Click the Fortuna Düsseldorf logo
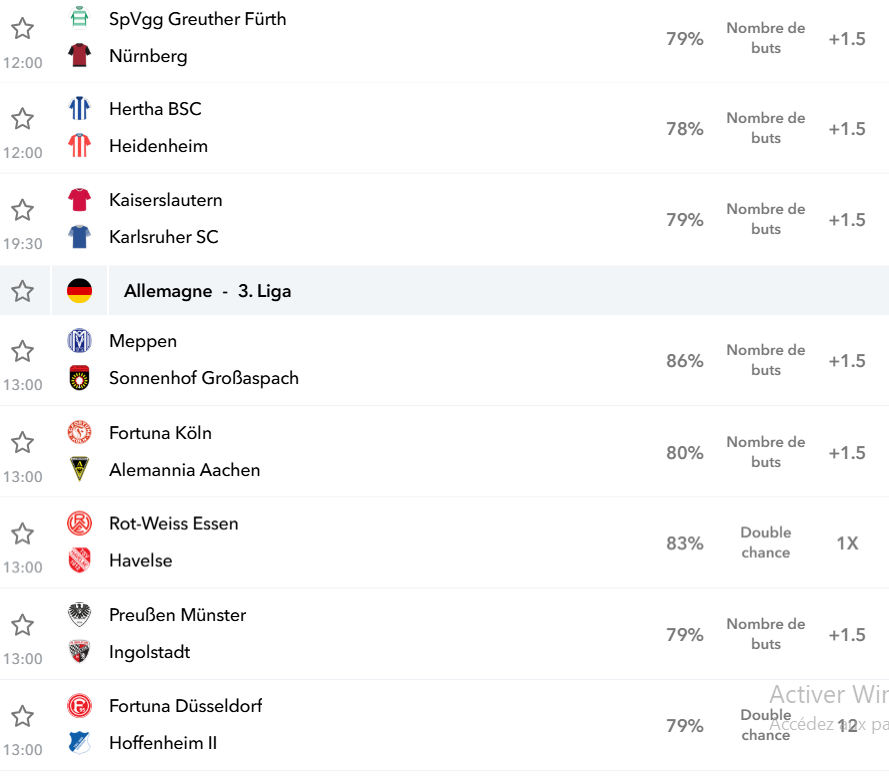Image resolution: width=889 pixels, height=777 pixels. click(79, 706)
